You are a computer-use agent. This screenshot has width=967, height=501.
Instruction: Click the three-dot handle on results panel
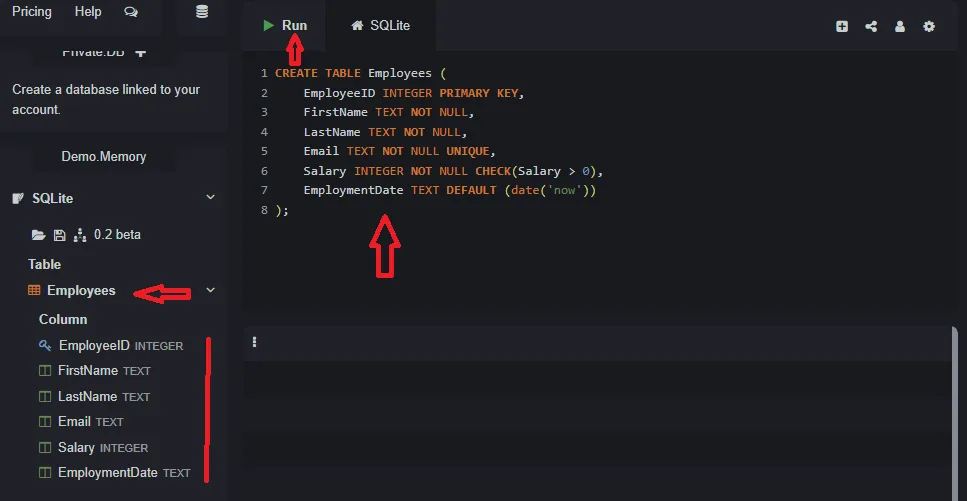(255, 342)
